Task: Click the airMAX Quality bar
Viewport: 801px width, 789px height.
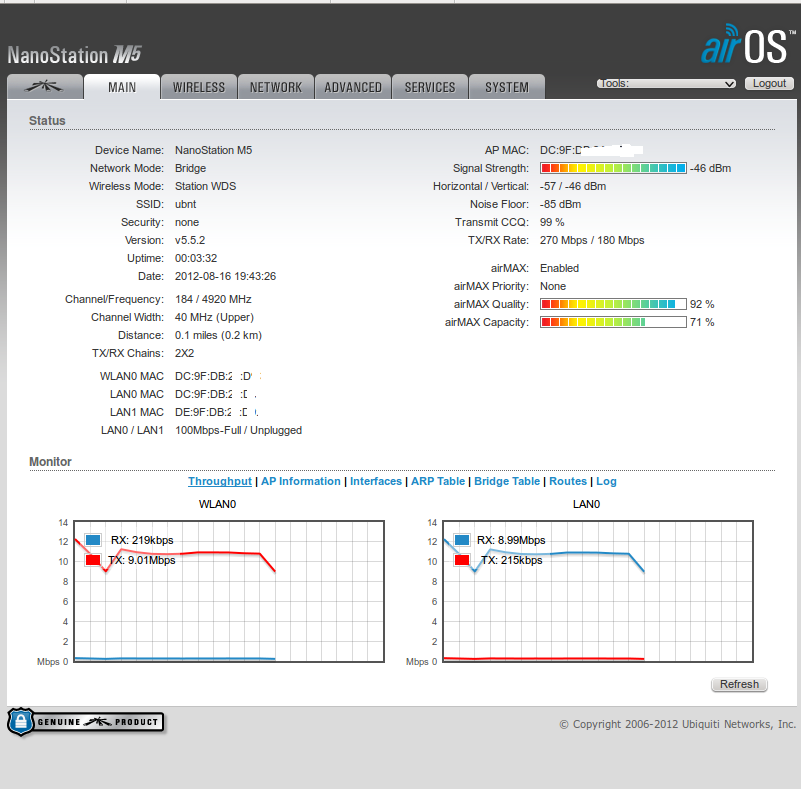Action: (613, 304)
